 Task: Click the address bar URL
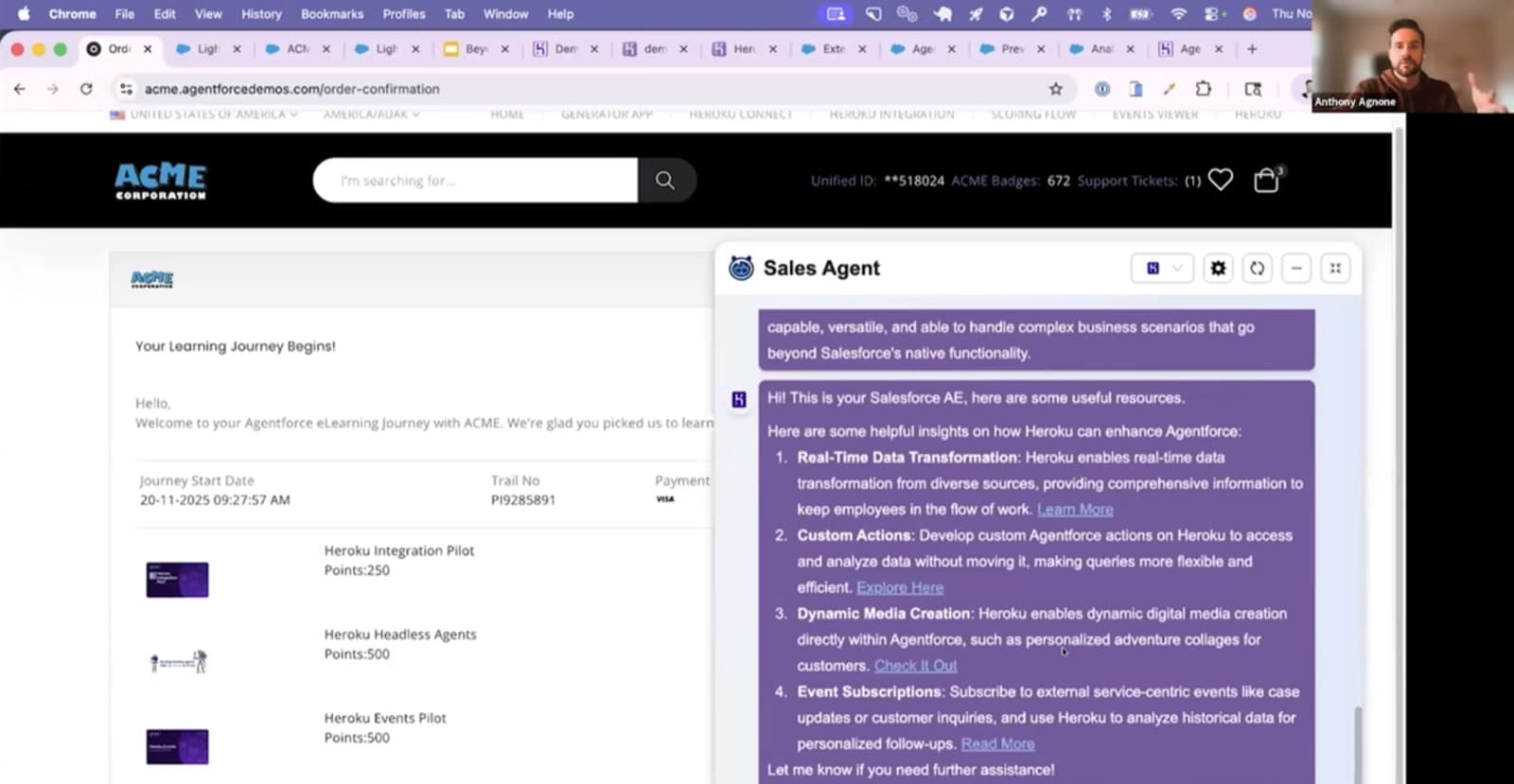coord(291,89)
